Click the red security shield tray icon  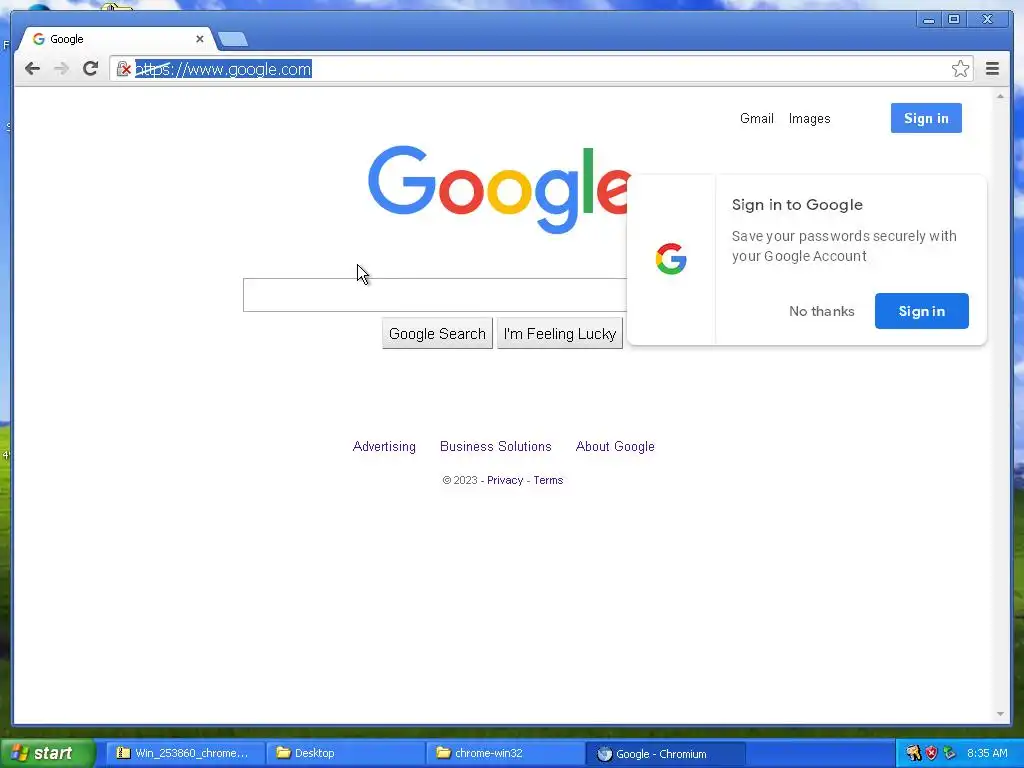[x=931, y=753]
